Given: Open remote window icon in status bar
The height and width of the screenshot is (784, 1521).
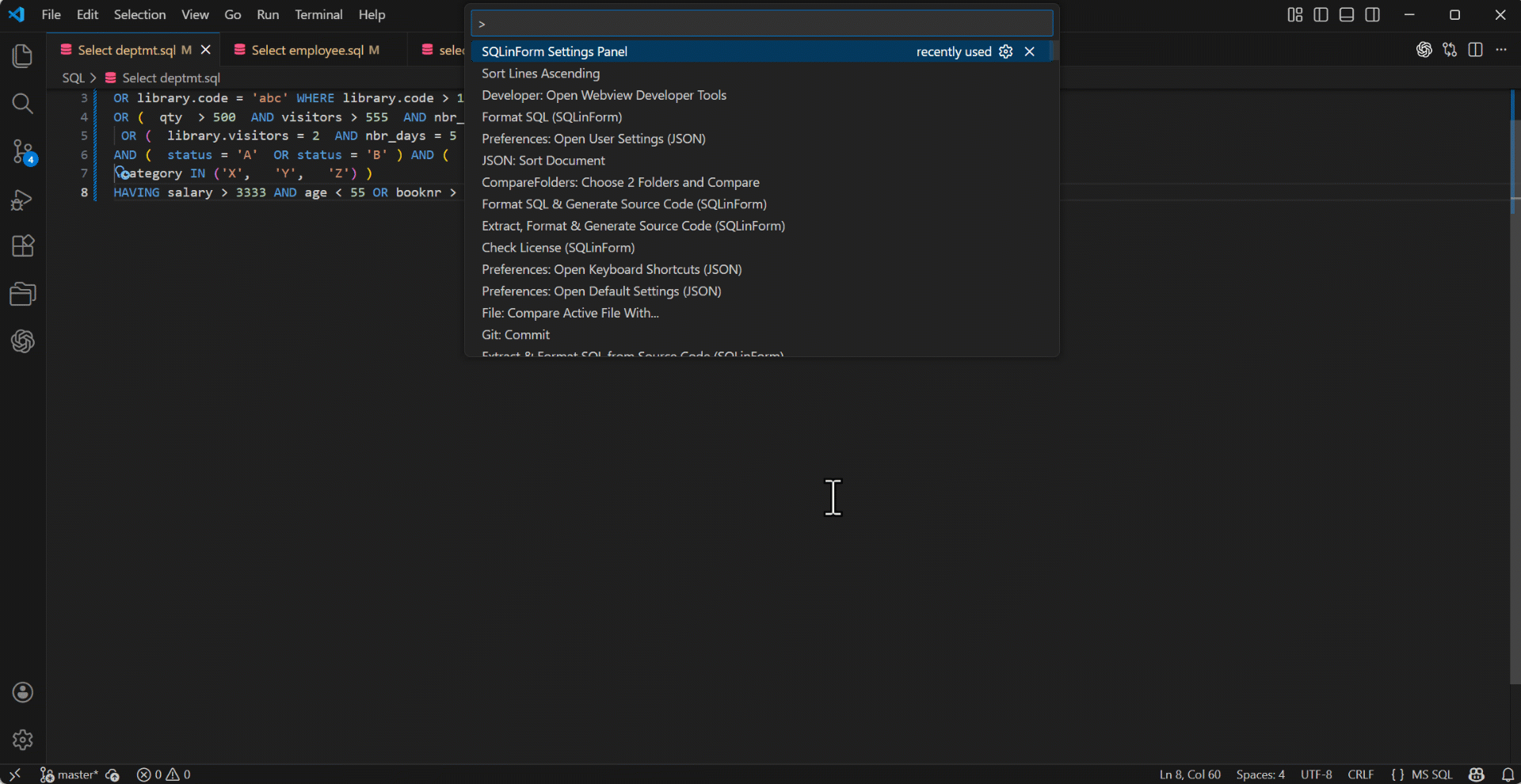Looking at the screenshot, I should tap(14, 774).
